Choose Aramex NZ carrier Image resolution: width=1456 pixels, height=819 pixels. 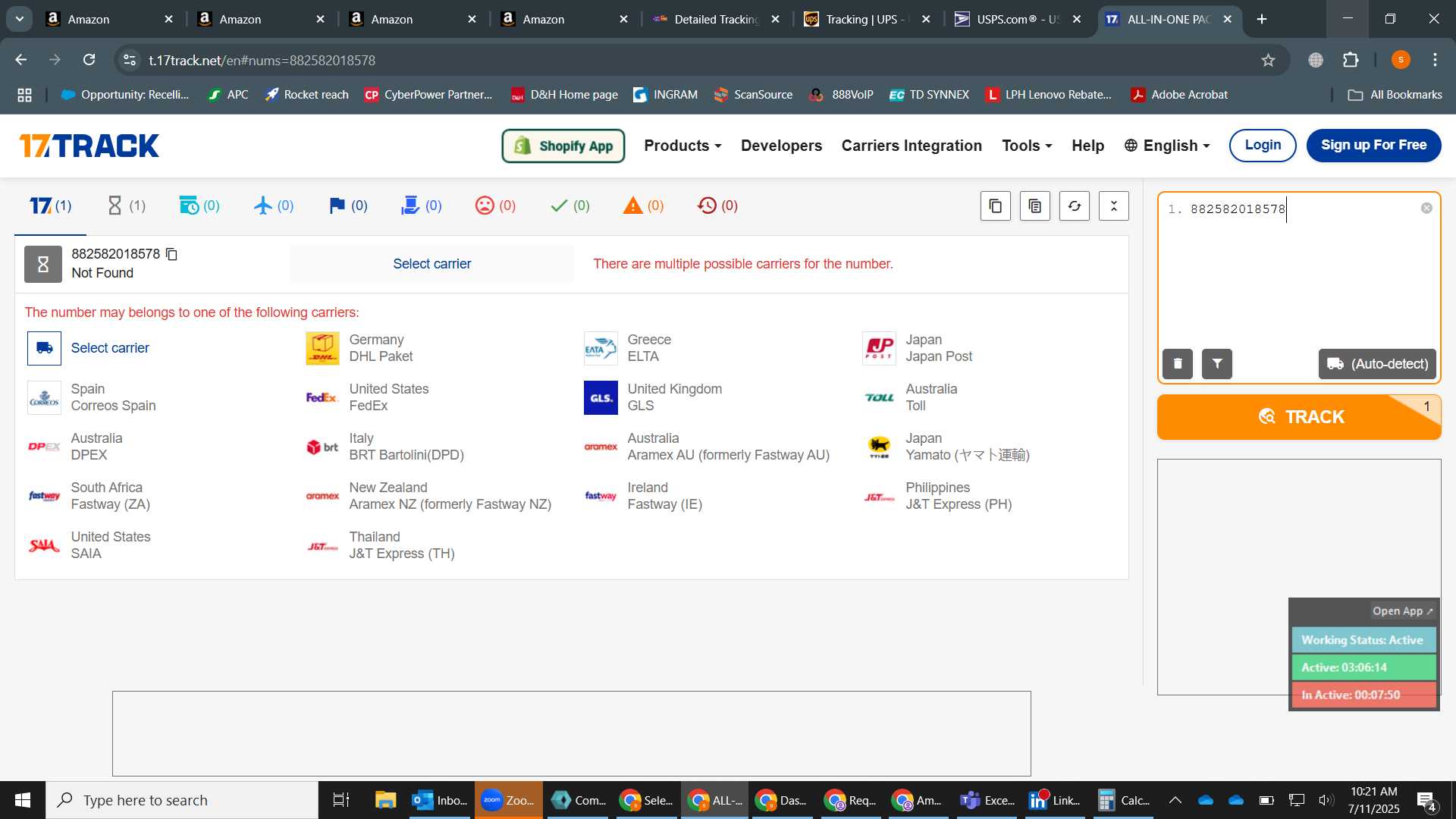coord(429,496)
